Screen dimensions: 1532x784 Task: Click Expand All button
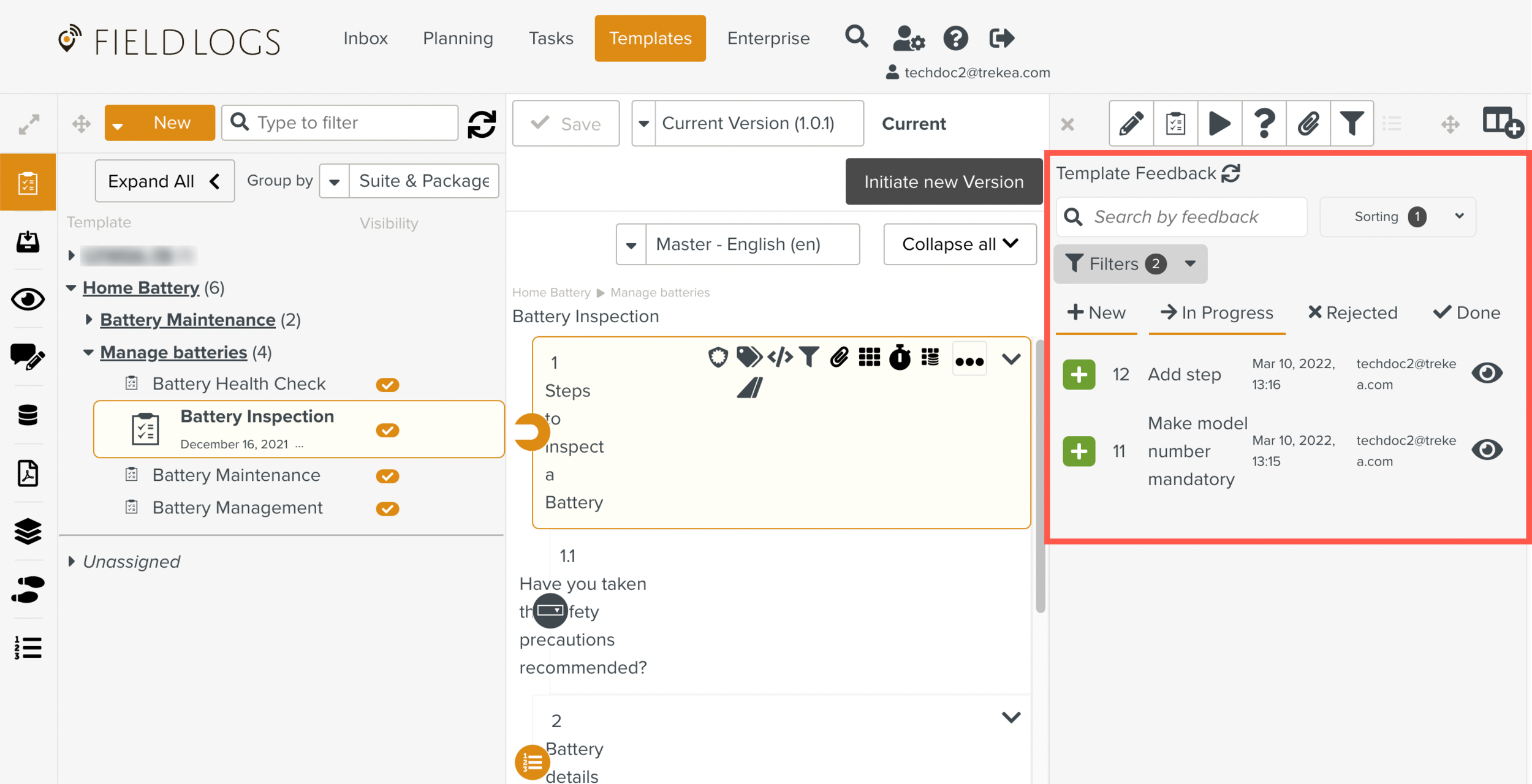pos(164,181)
